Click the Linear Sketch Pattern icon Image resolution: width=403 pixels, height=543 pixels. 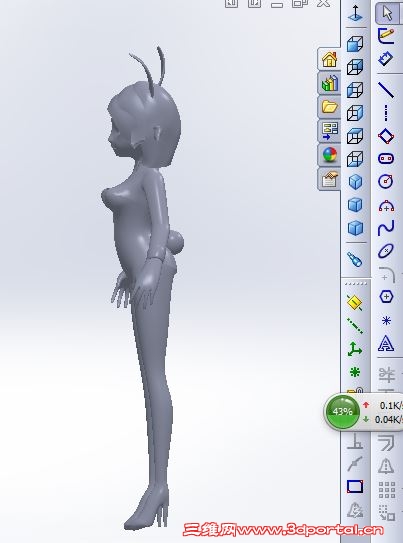pos(387,489)
